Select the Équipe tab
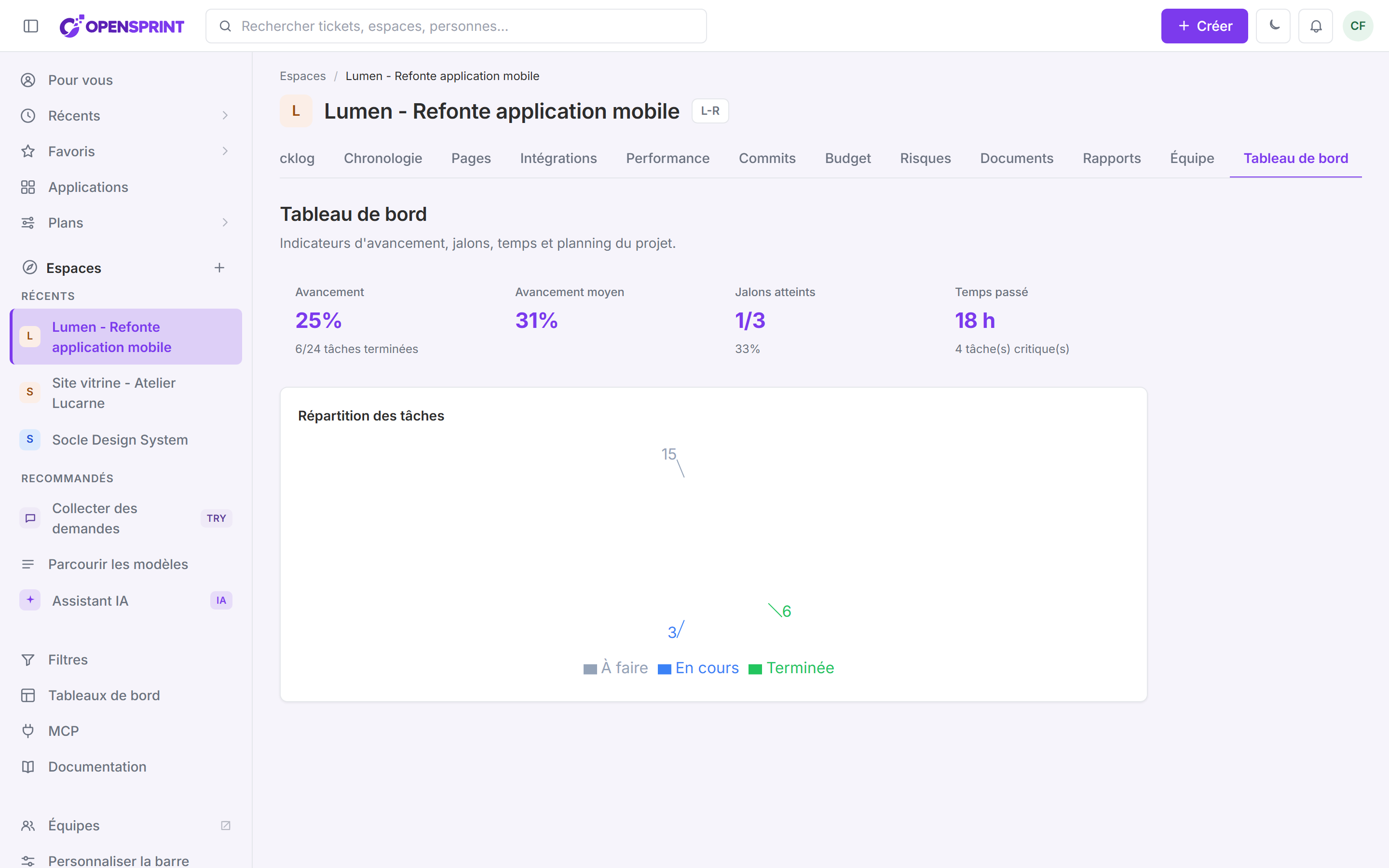 [1192, 159]
